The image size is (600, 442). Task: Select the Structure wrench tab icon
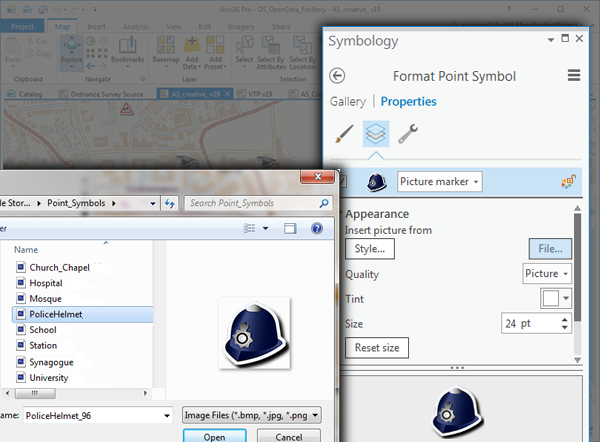[408, 134]
